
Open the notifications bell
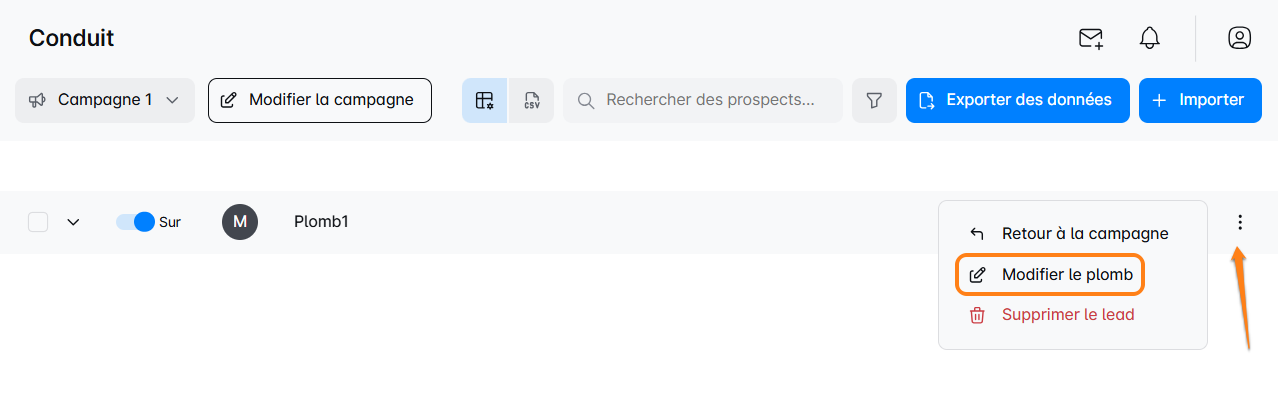[1150, 38]
